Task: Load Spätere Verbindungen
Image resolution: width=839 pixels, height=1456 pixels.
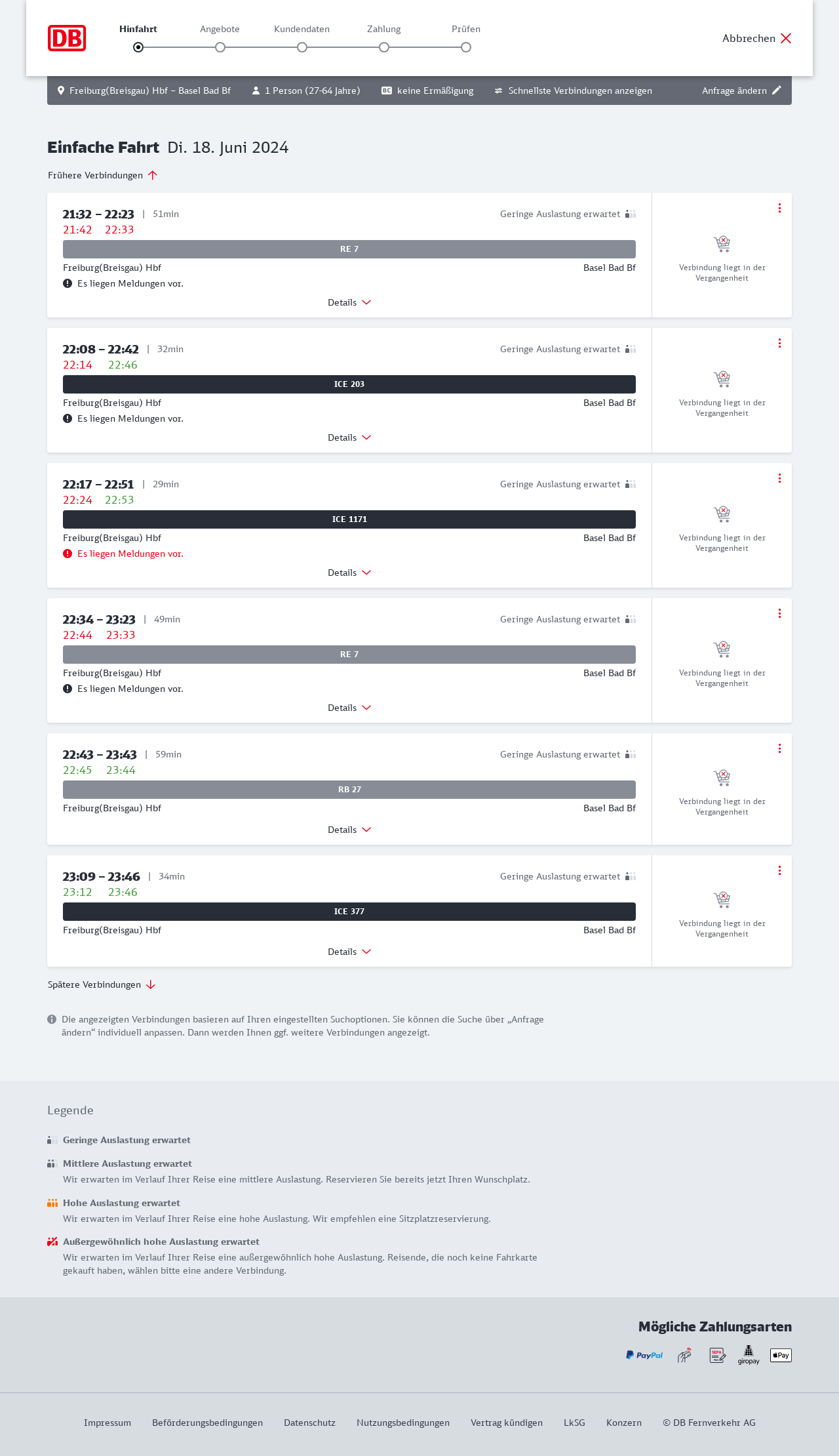Action: click(102, 984)
